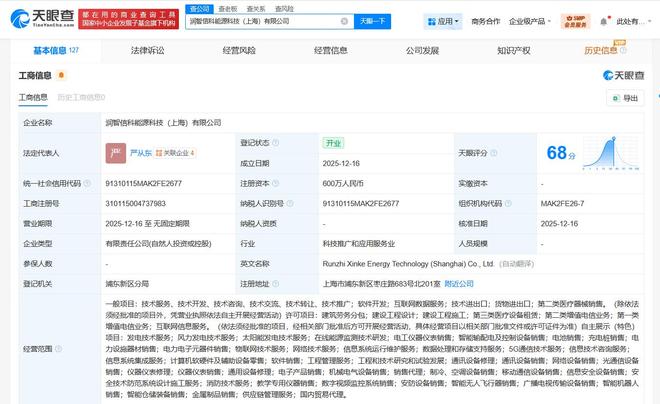Open the SVIP 会员服务 badge
The width and height of the screenshot is (660, 404).
click(x=575, y=21)
